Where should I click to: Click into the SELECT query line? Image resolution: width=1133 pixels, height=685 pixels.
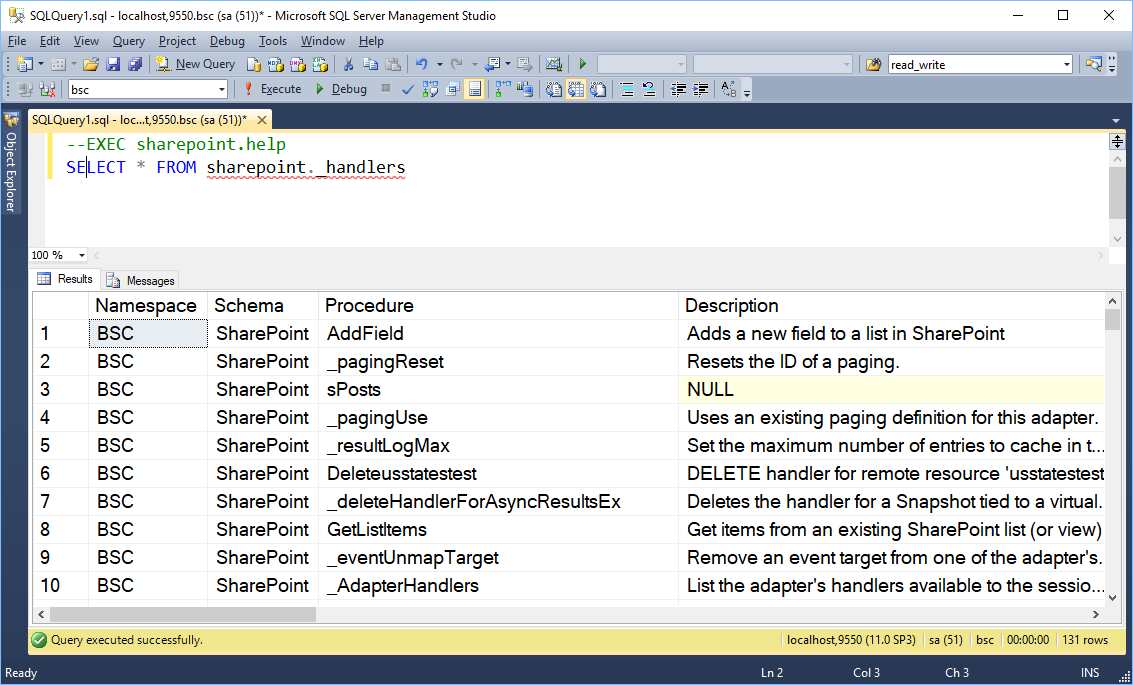236,168
